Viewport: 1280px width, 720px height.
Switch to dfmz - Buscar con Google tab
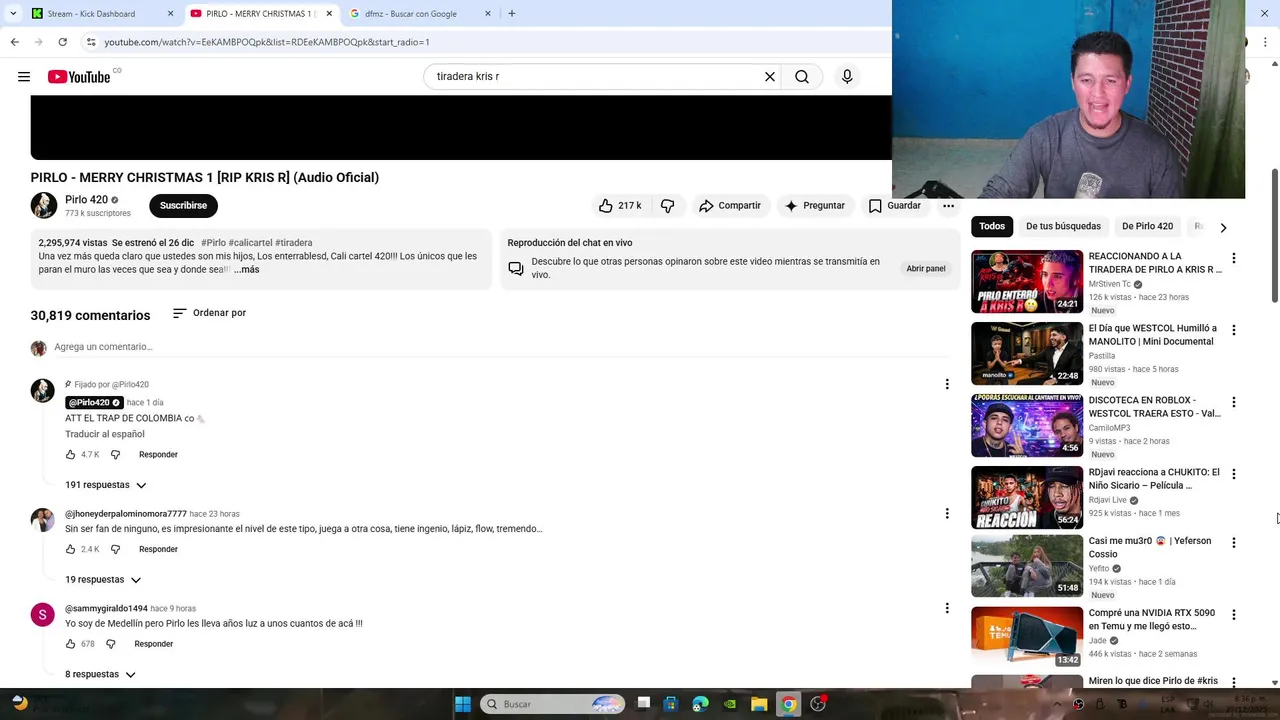click(x=418, y=14)
